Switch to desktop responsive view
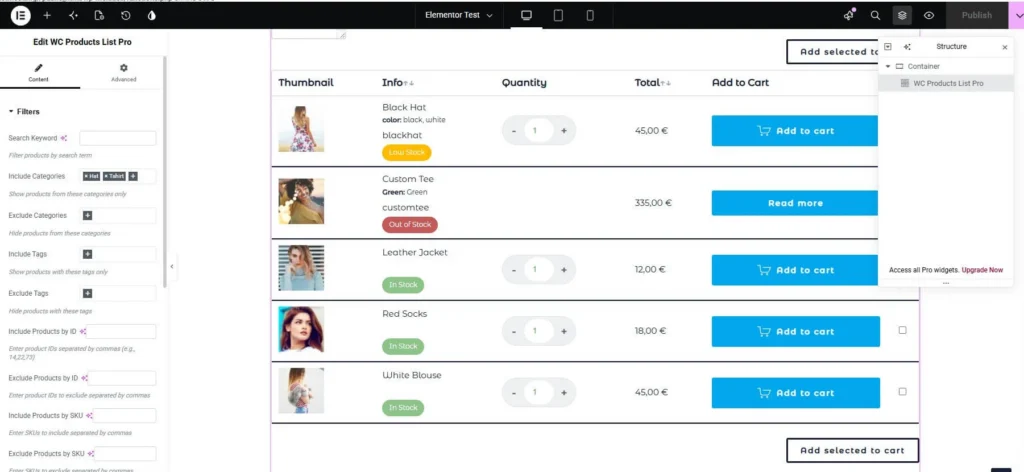The height and width of the screenshot is (472, 1024). [526, 15]
